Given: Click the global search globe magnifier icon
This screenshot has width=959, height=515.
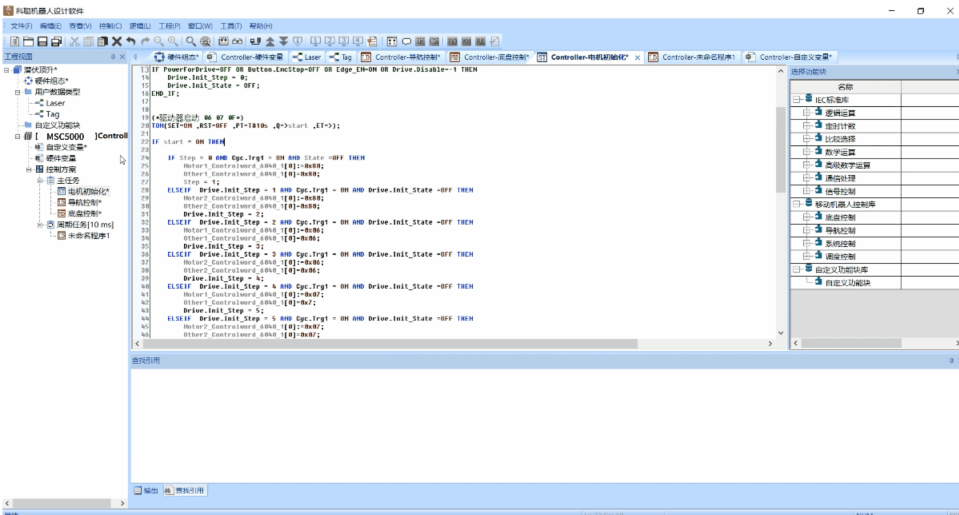Looking at the screenshot, I should 206,42.
